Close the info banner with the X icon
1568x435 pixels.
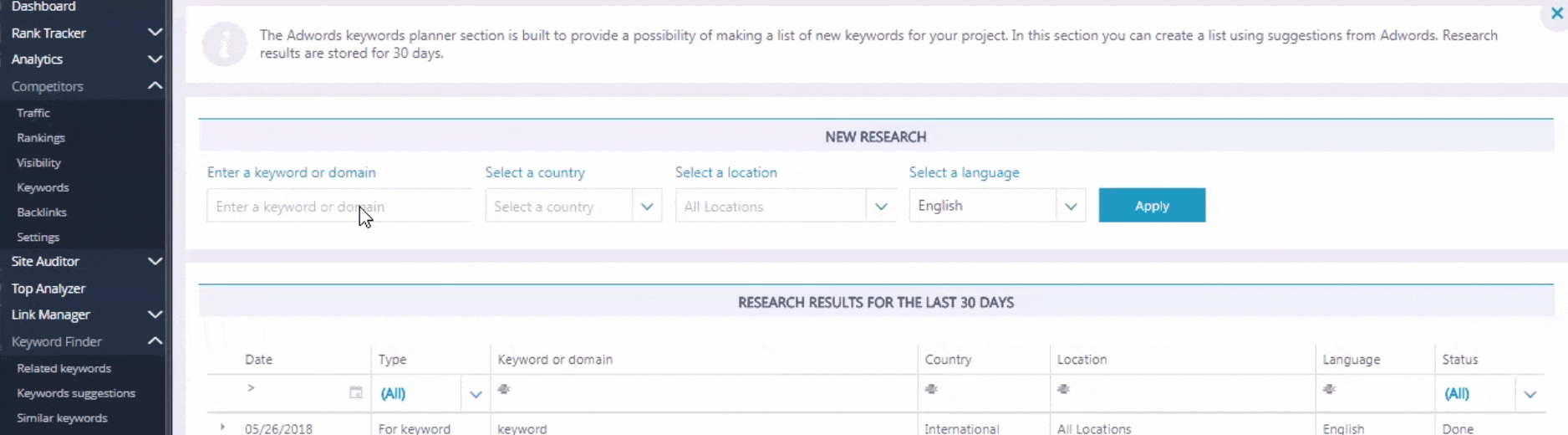1556,13
